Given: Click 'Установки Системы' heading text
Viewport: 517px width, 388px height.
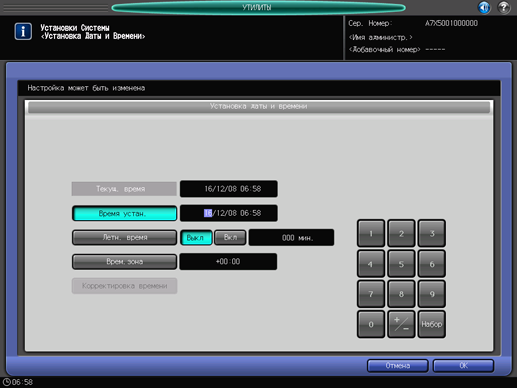Looking at the screenshot, I should pyautogui.click(x=75, y=28).
